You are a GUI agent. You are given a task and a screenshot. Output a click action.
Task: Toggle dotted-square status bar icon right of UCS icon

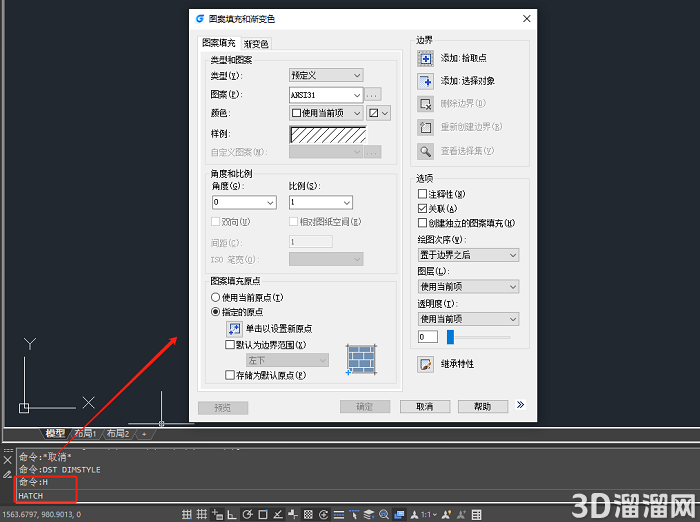click(308, 514)
